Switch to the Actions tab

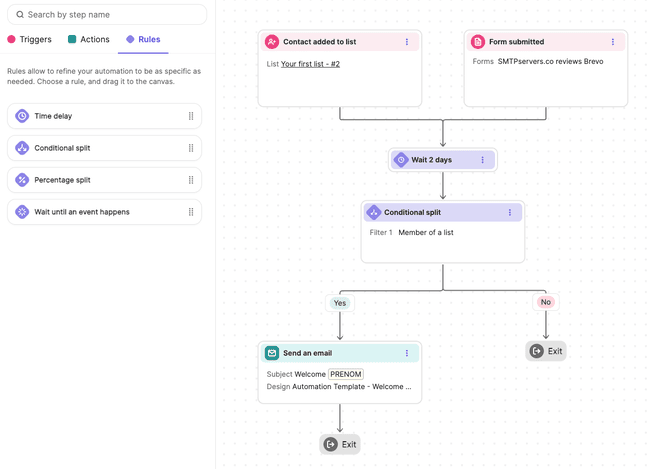pos(88,40)
